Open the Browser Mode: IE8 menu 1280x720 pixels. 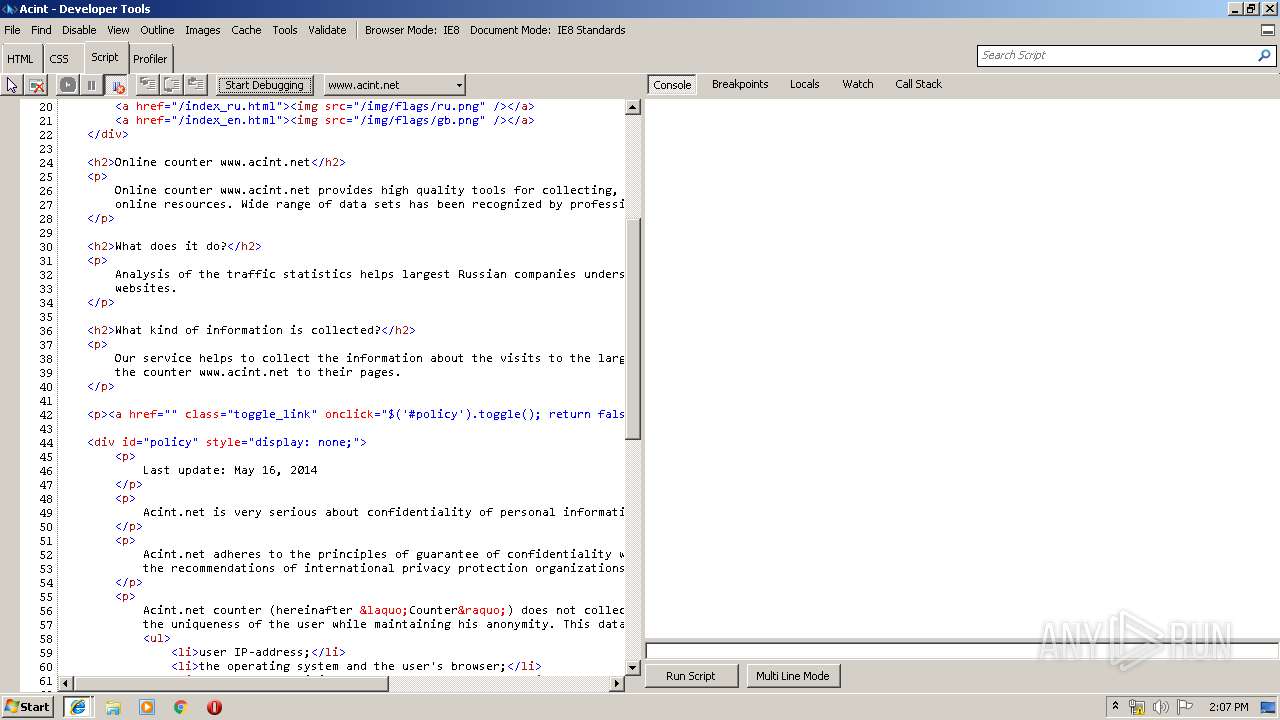coord(412,30)
